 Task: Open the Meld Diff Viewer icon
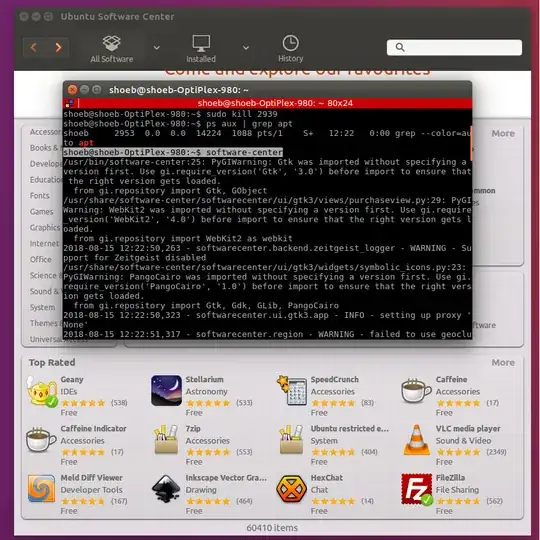coord(41,488)
